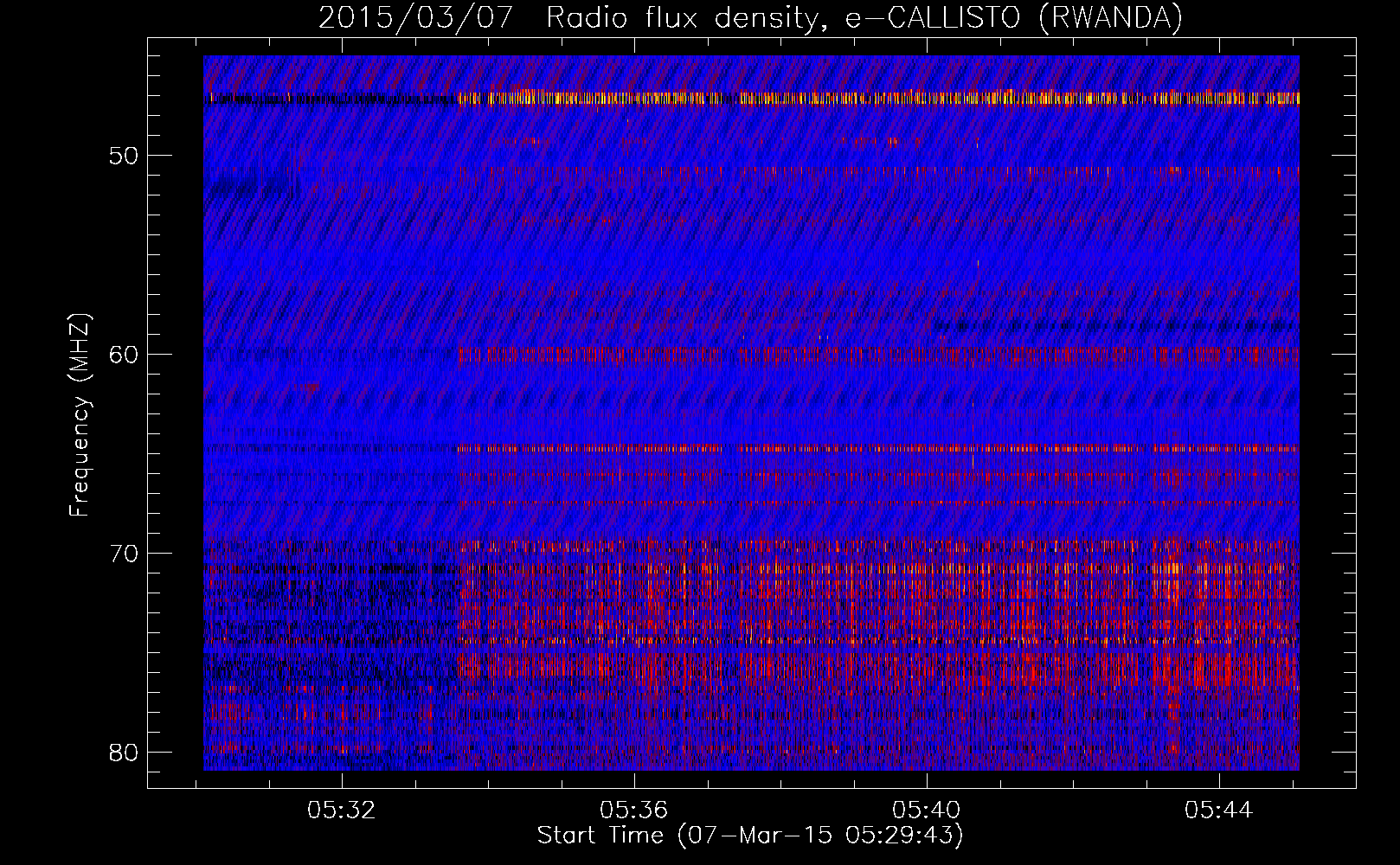Click the 'Frequency (MHZ)' y-axis label
Image resolution: width=1400 pixels, height=865 pixels.
(x=80, y=414)
